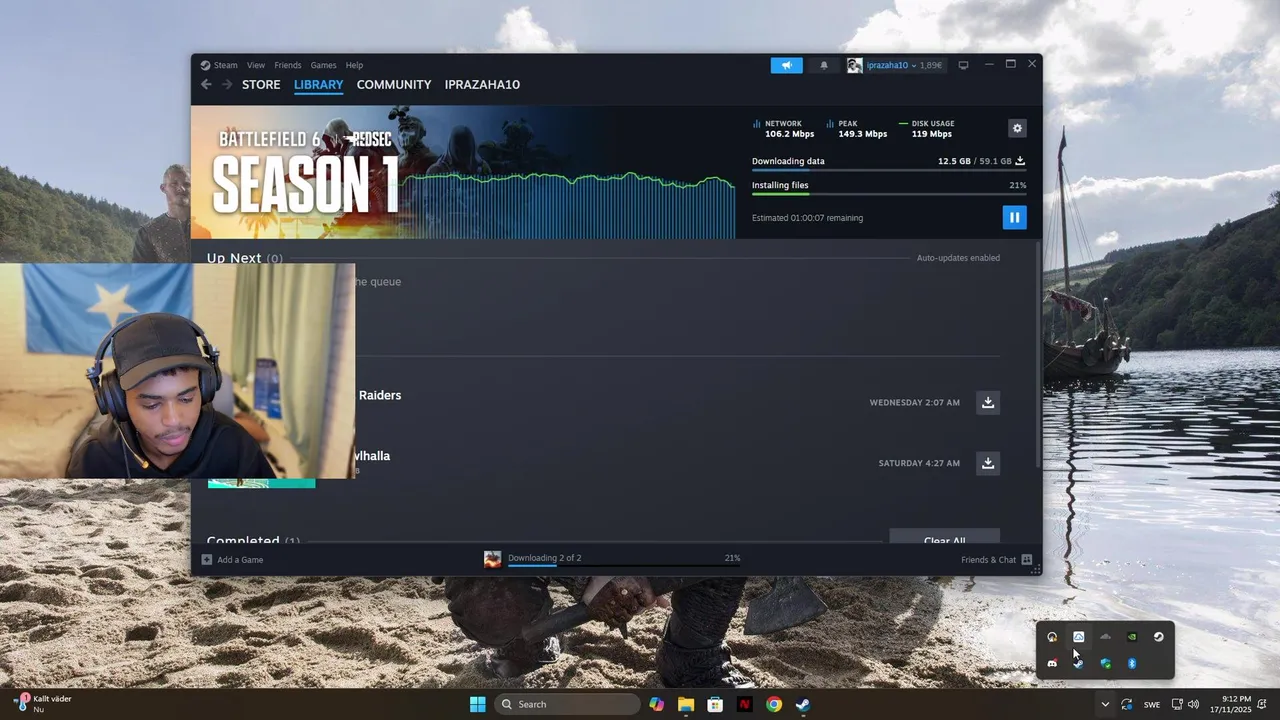Open the Help menu
The width and height of the screenshot is (1280, 720).
(x=354, y=65)
